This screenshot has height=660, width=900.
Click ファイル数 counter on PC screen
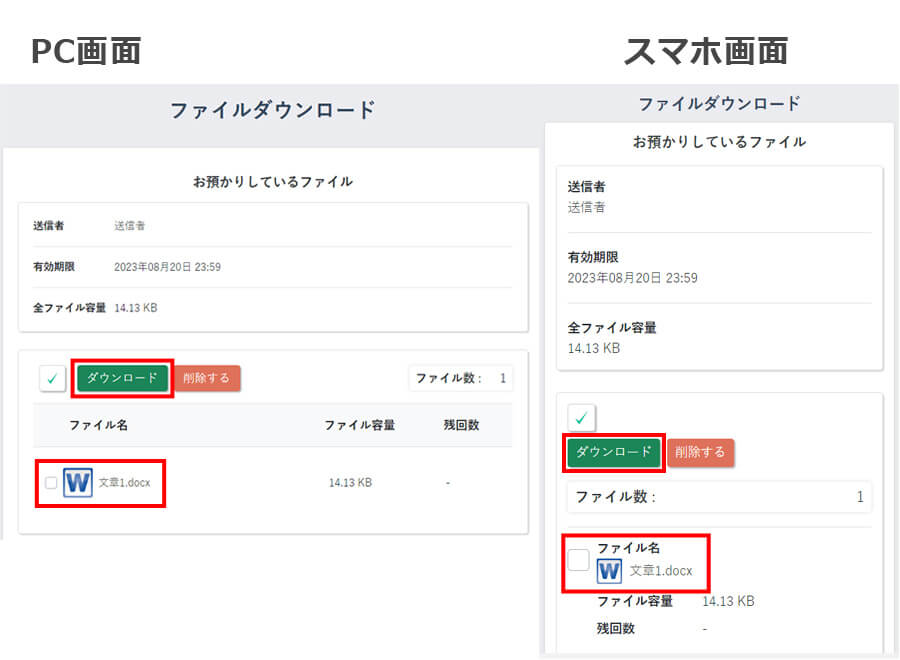pos(461,378)
